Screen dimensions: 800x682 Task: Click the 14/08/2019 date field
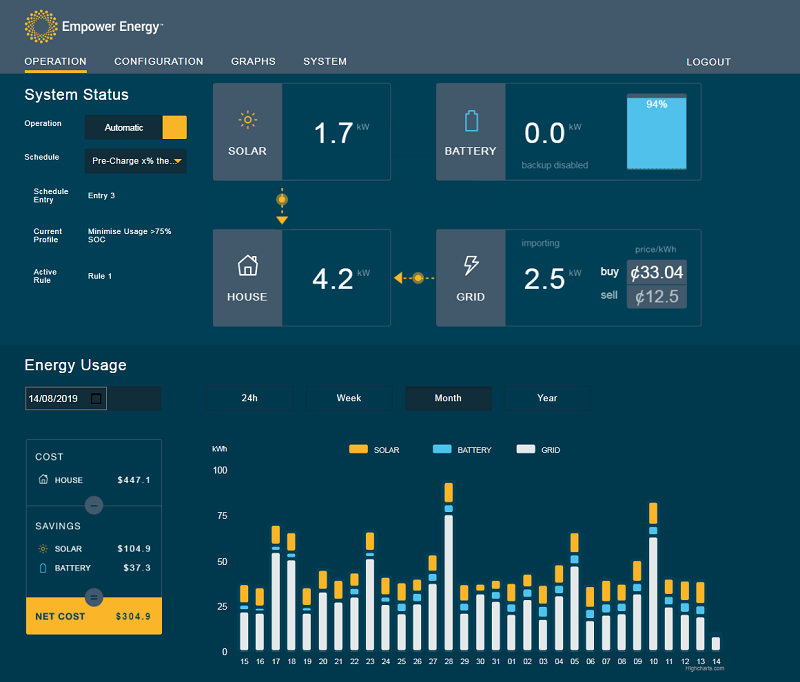66,398
